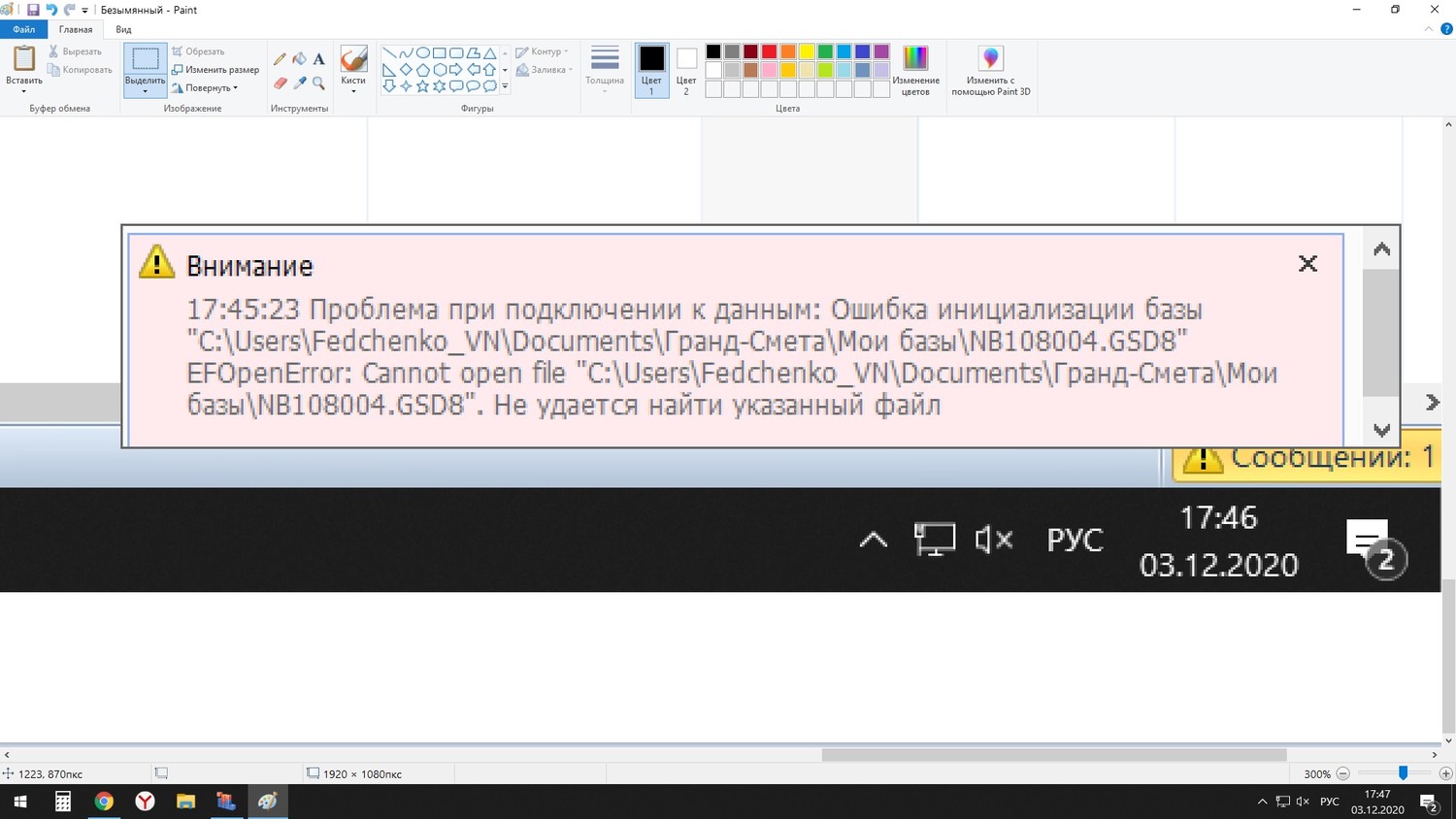Open Resize (Изменить размер) dialog

[x=215, y=70]
